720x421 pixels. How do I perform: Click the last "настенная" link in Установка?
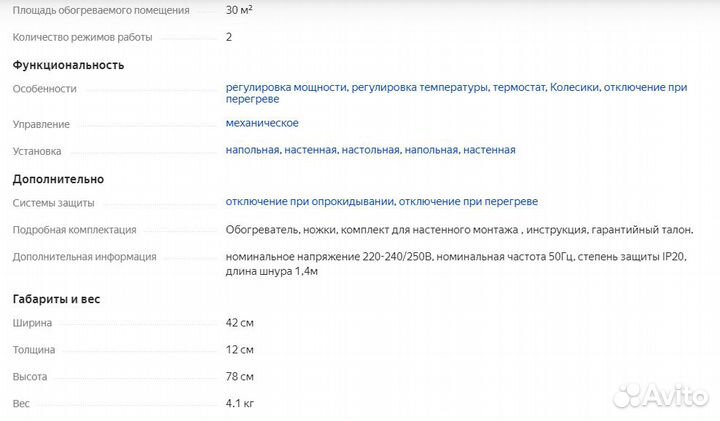[x=489, y=150]
